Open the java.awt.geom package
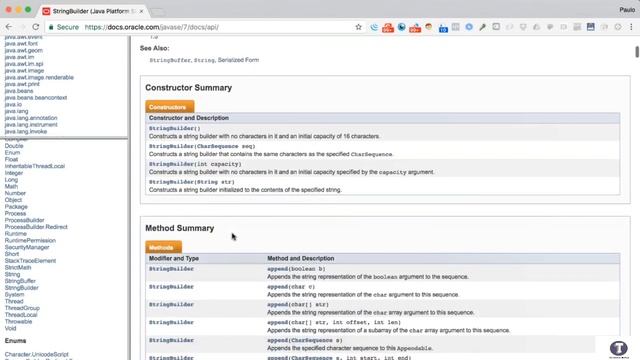This screenshot has width=640, height=360. pos(24,50)
